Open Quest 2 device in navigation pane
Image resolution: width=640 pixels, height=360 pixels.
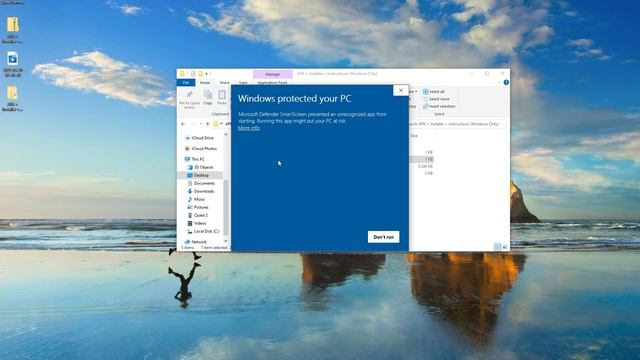tap(198, 215)
